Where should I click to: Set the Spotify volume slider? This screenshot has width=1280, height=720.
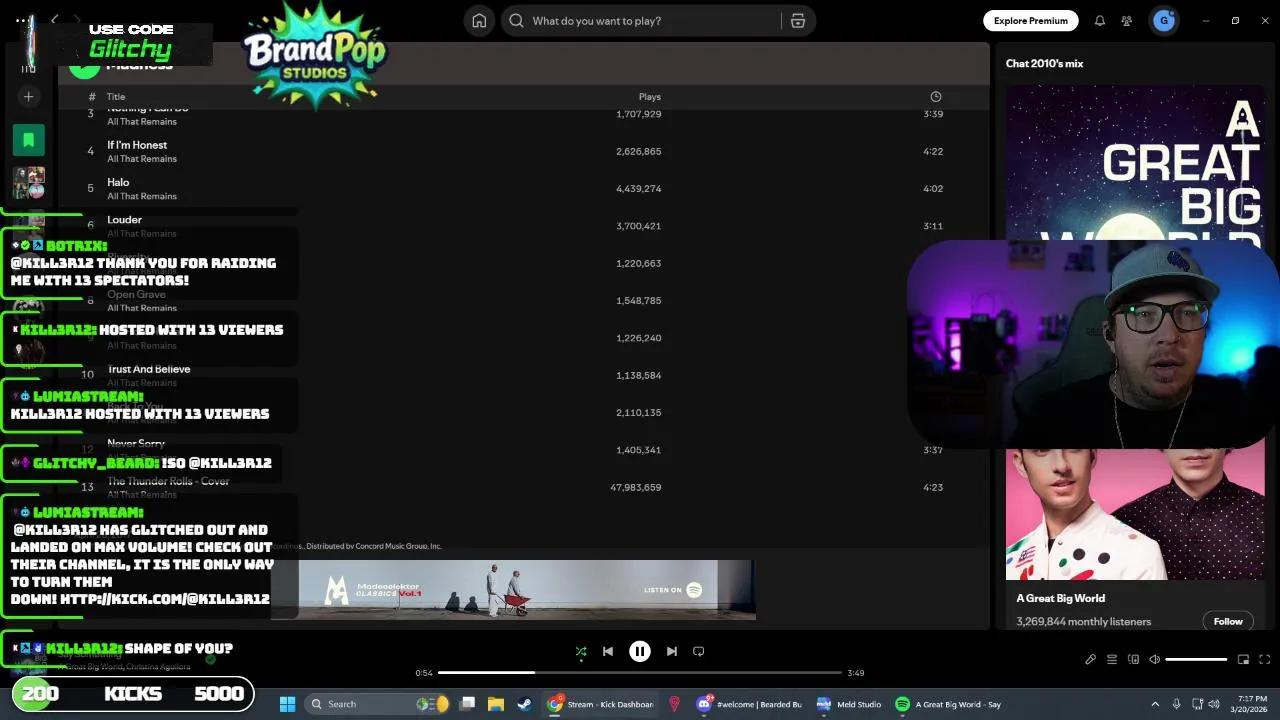1196,660
